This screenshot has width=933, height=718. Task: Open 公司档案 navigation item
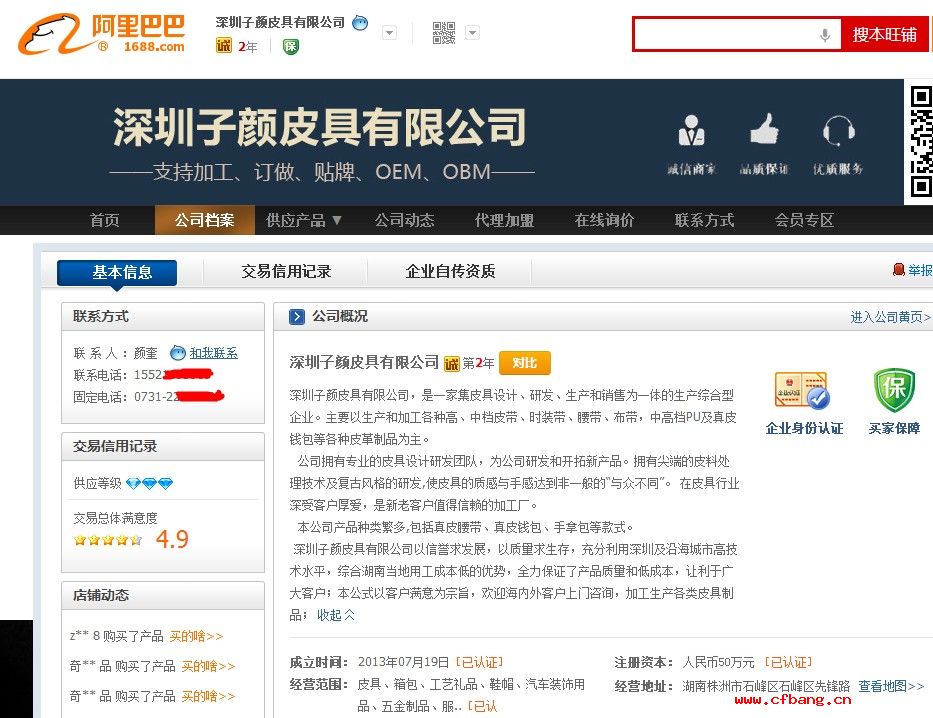[205, 220]
